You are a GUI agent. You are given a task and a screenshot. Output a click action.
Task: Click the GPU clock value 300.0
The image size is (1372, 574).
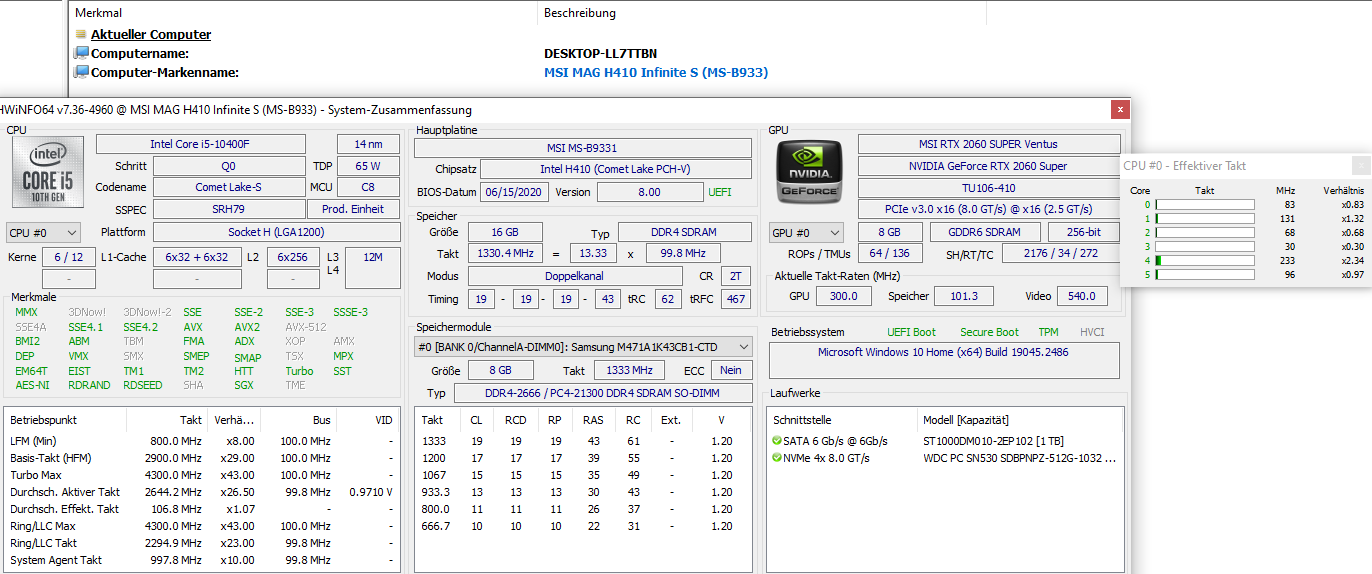point(844,296)
